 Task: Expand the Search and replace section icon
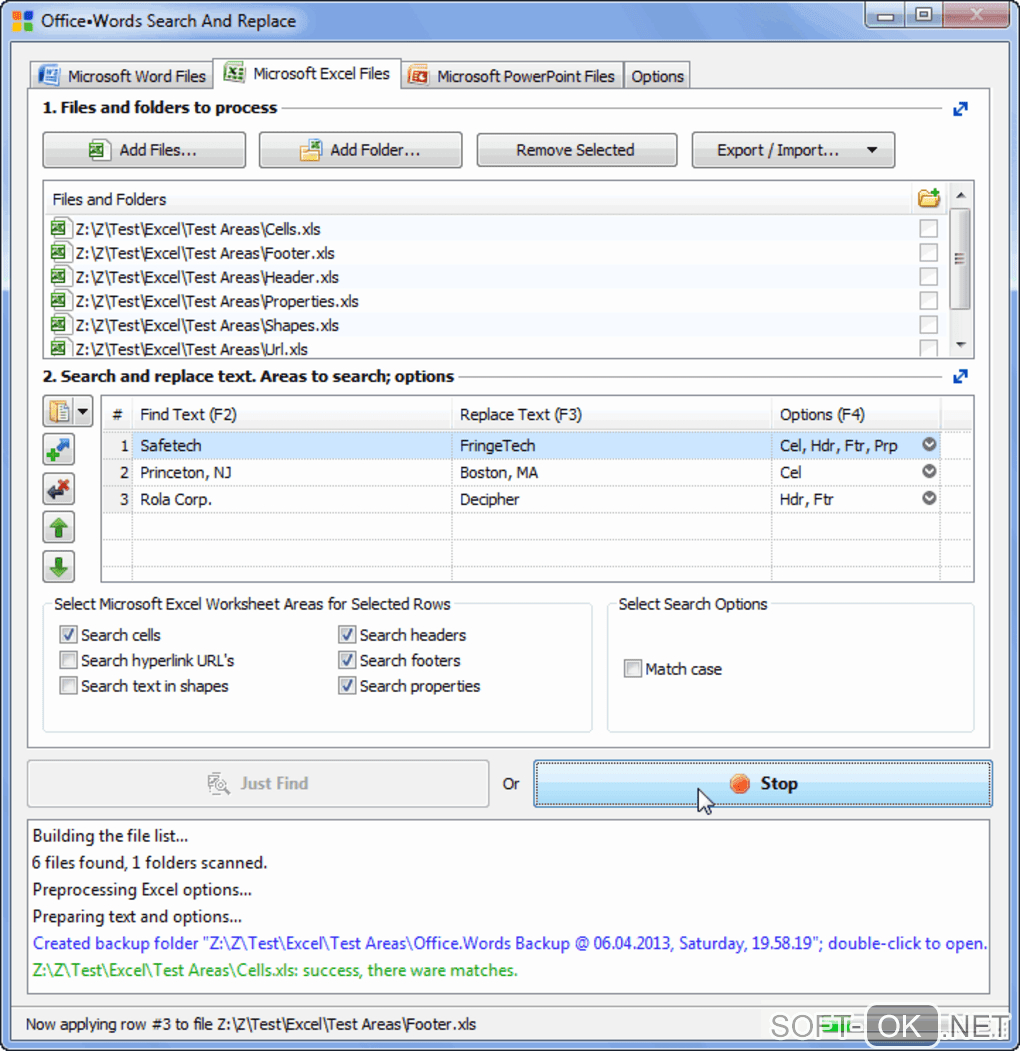(x=960, y=377)
